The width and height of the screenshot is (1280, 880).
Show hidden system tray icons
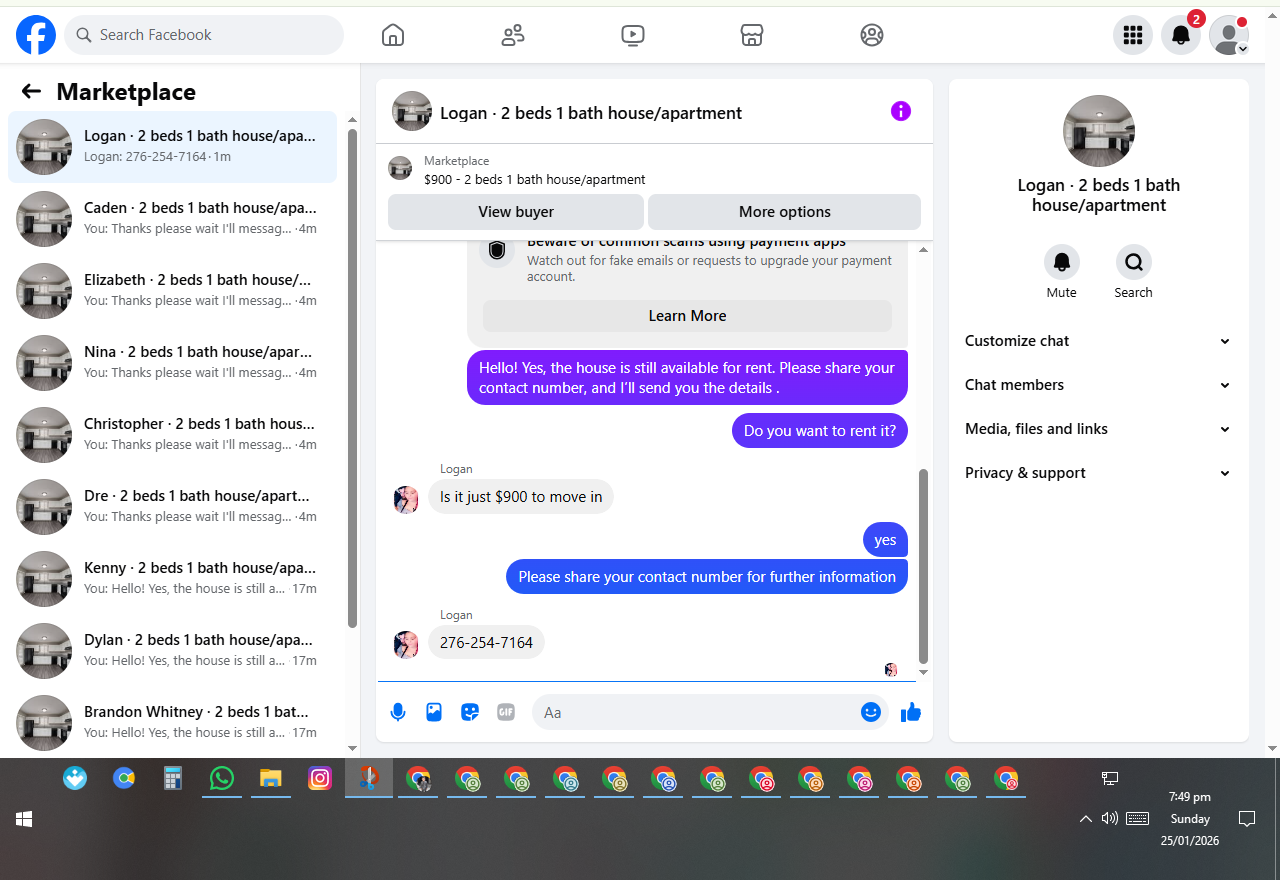(1085, 819)
